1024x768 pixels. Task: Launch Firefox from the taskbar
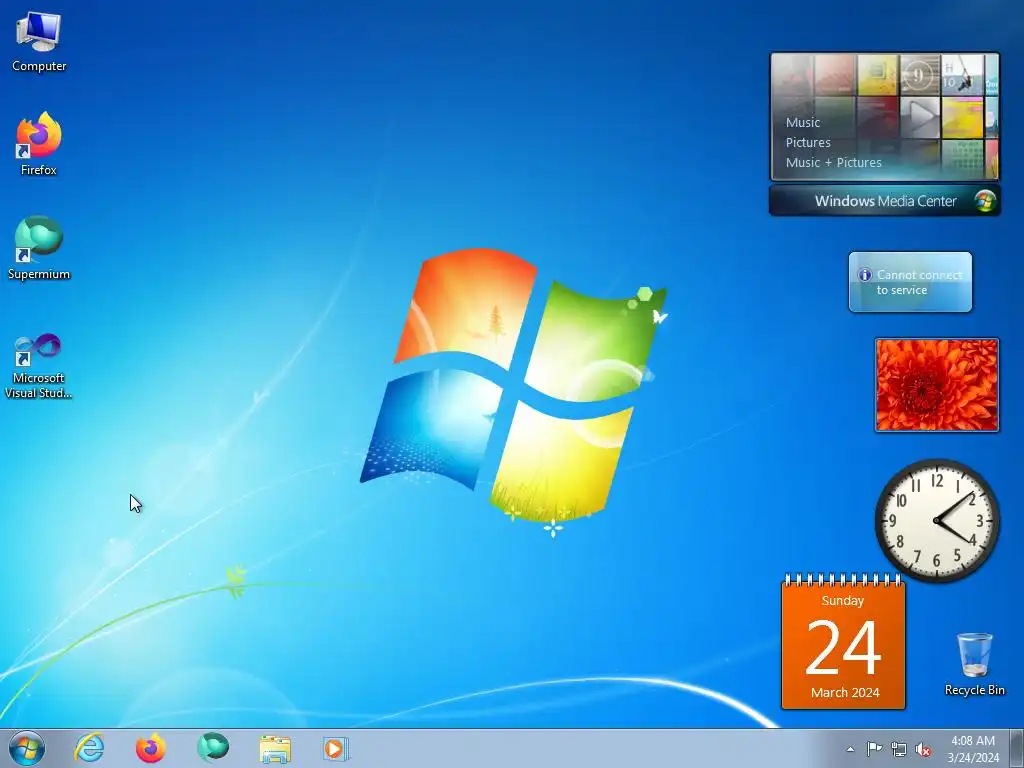[x=151, y=748]
